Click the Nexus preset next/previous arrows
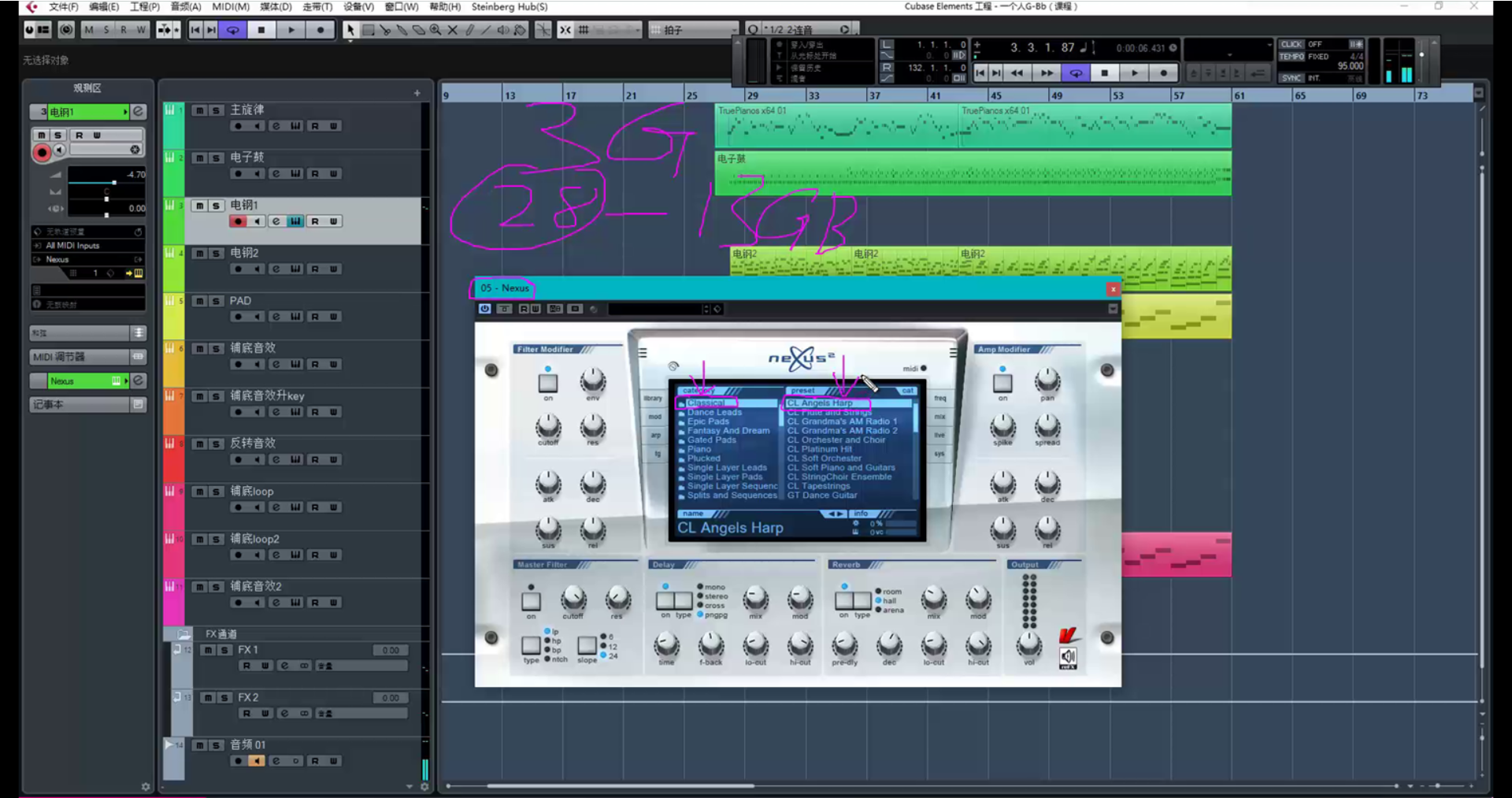This screenshot has height=798, width=1512. (x=834, y=514)
